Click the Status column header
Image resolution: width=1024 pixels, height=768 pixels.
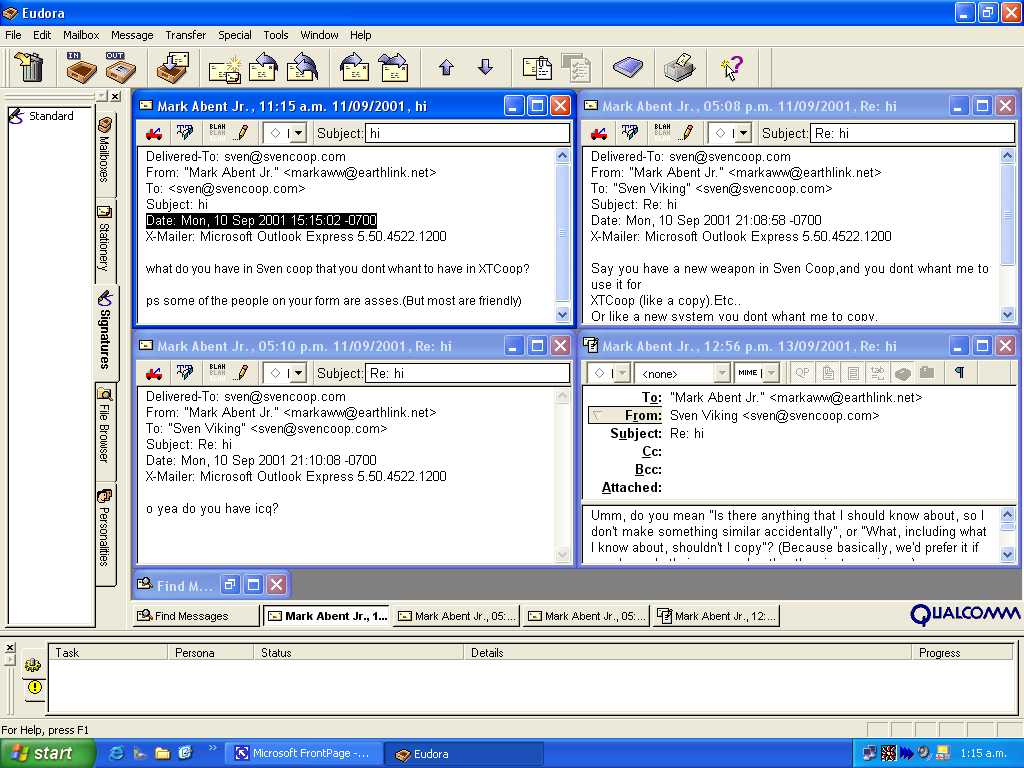point(359,652)
